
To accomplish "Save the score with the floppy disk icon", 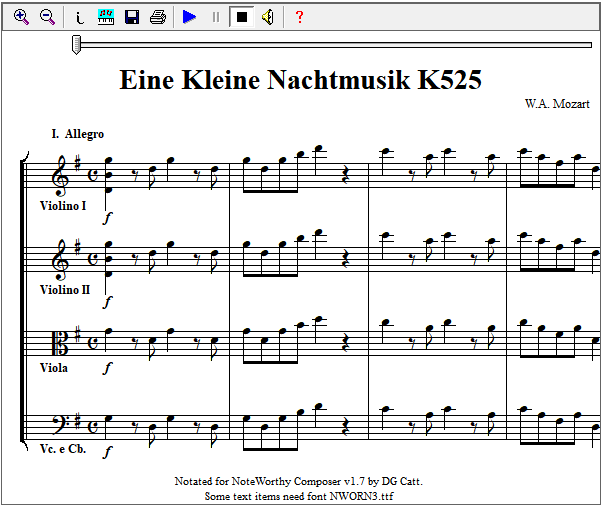I will (132, 17).
